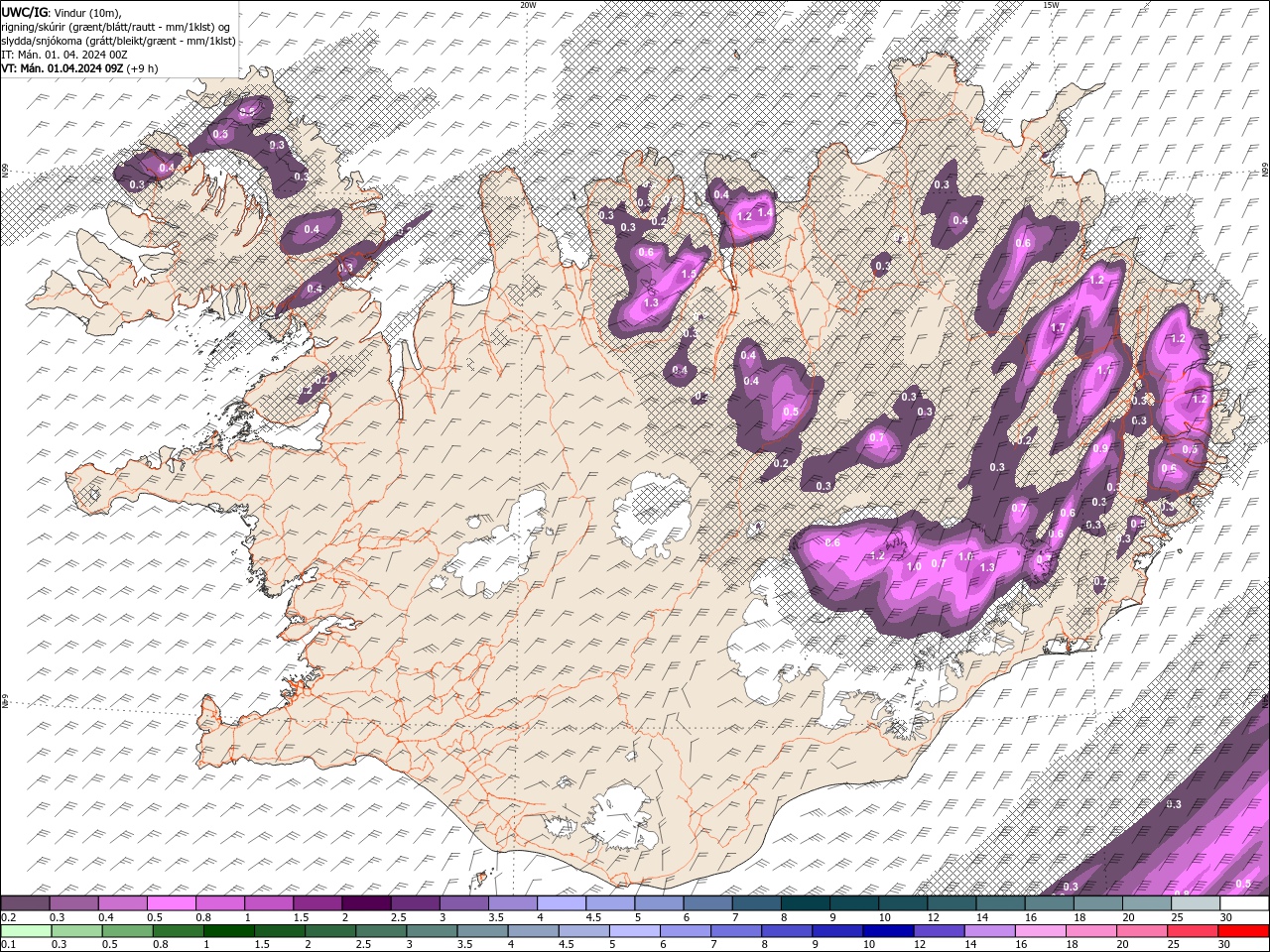Click the upper legend swatch between 0.3 and 0.4
This screenshot has height=952, width=1270.
click(x=74, y=903)
